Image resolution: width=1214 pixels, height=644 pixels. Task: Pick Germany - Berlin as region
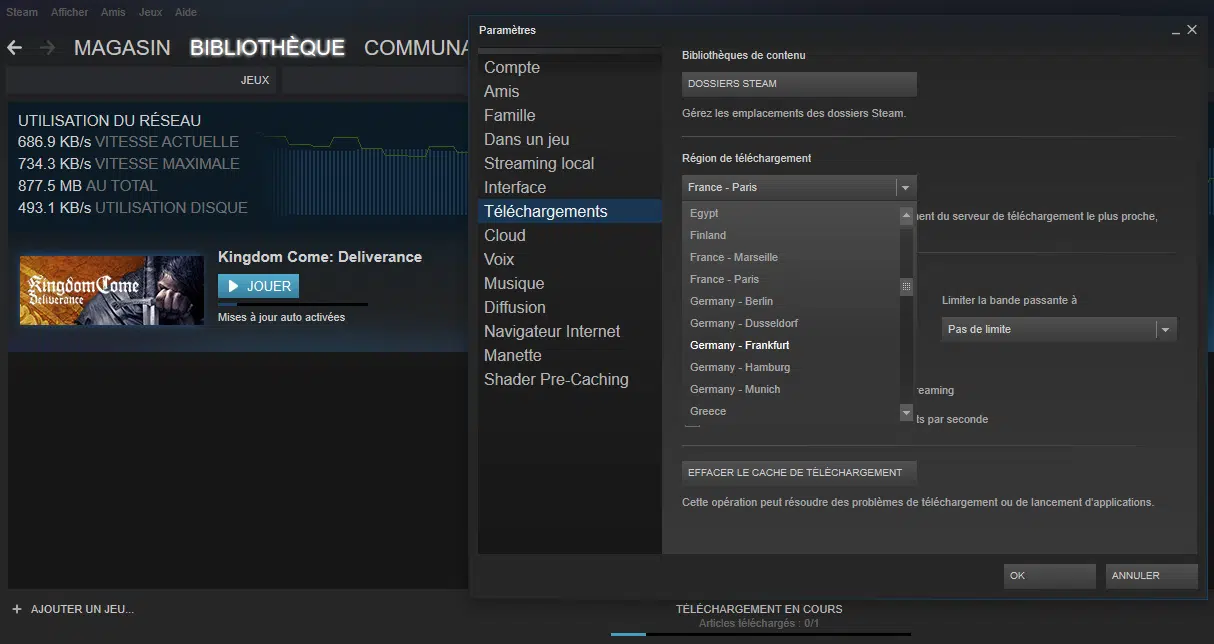791,301
